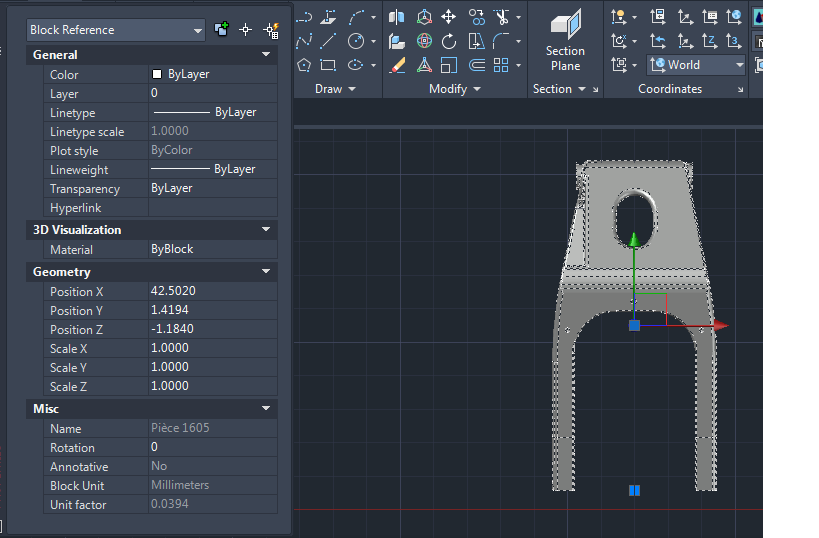Click the ByLayer color swatch

[x=157, y=74]
